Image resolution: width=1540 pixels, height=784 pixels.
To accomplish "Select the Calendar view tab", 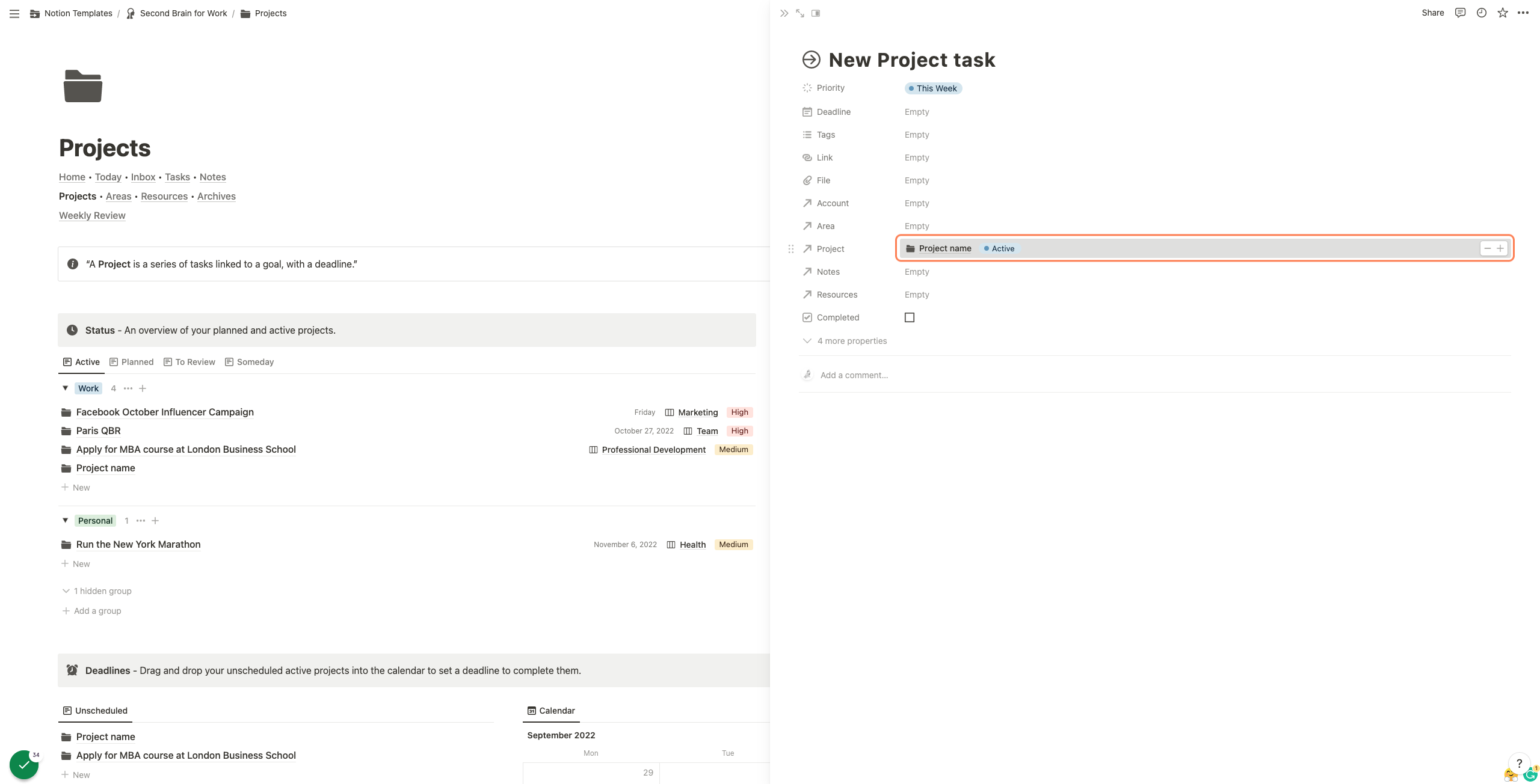I will click(551, 711).
